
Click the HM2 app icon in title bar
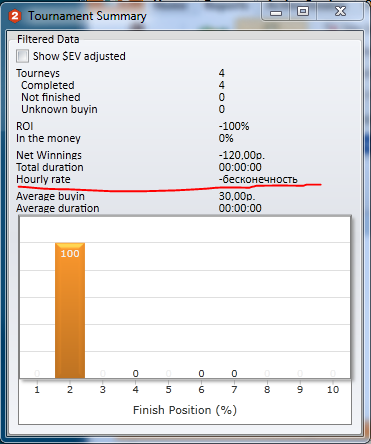coord(15,16)
